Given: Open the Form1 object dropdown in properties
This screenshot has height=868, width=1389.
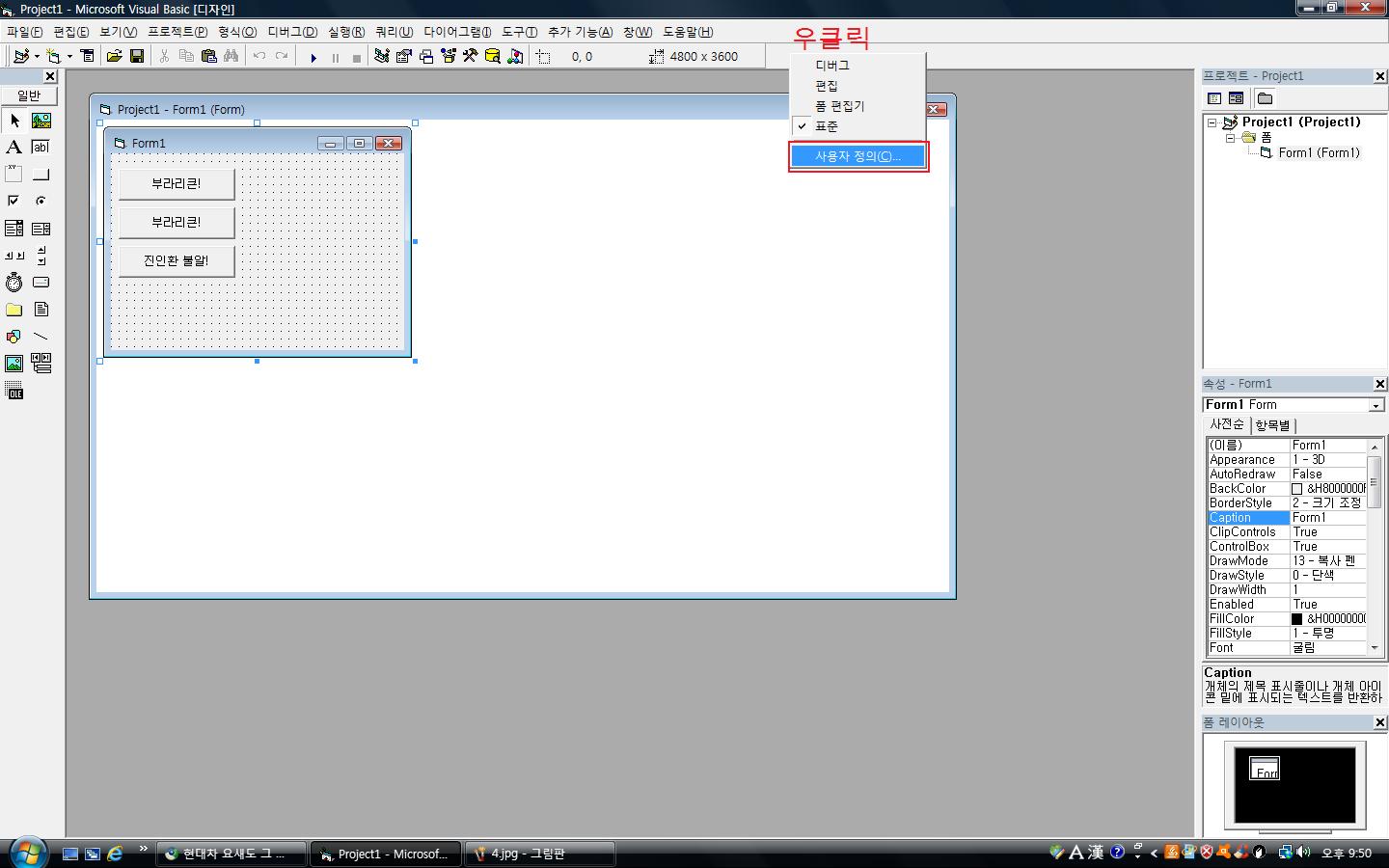Looking at the screenshot, I should coord(1375,406).
